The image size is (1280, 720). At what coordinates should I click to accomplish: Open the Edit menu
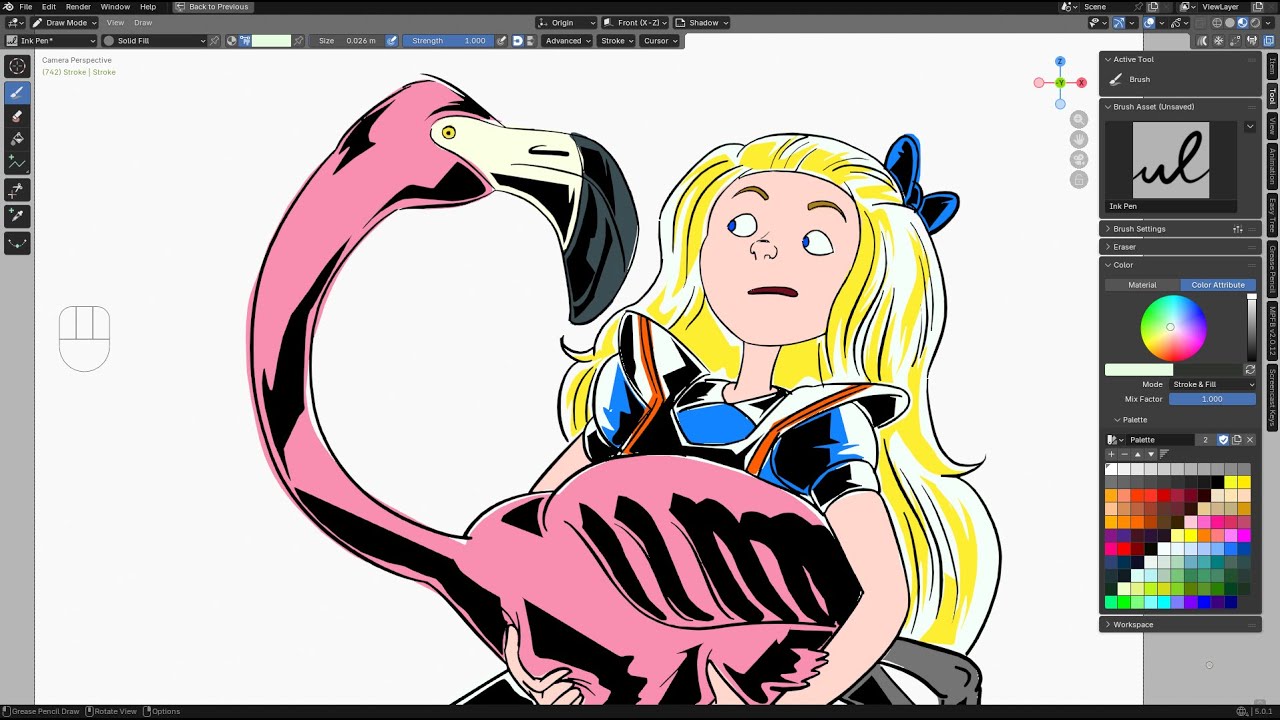pos(48,7)
